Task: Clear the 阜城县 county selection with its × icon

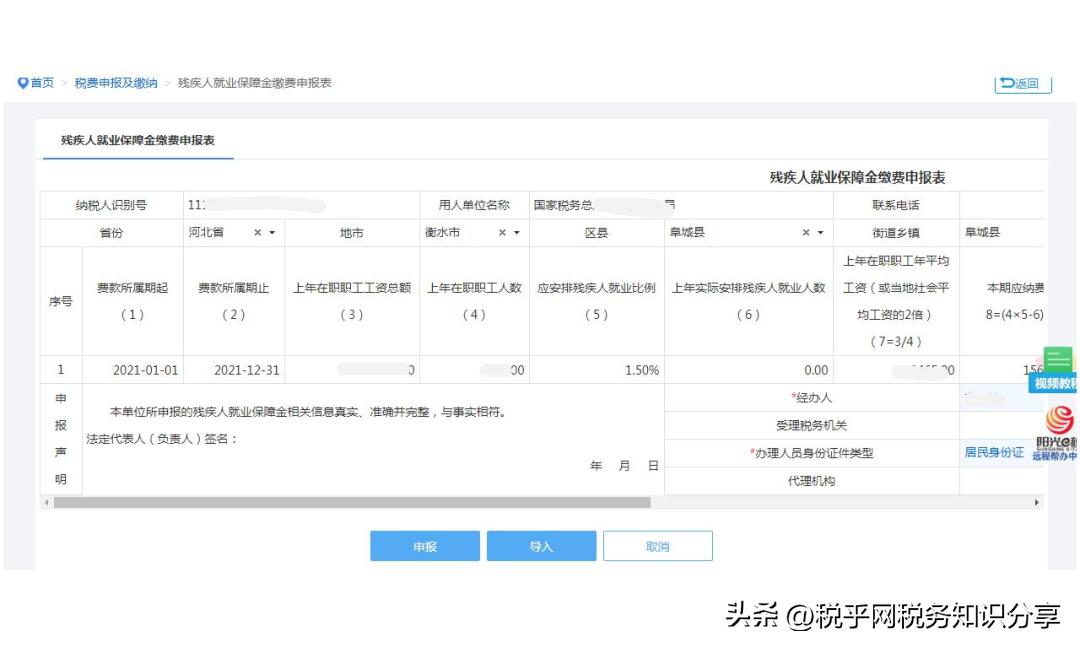Action: coord(808,232)
